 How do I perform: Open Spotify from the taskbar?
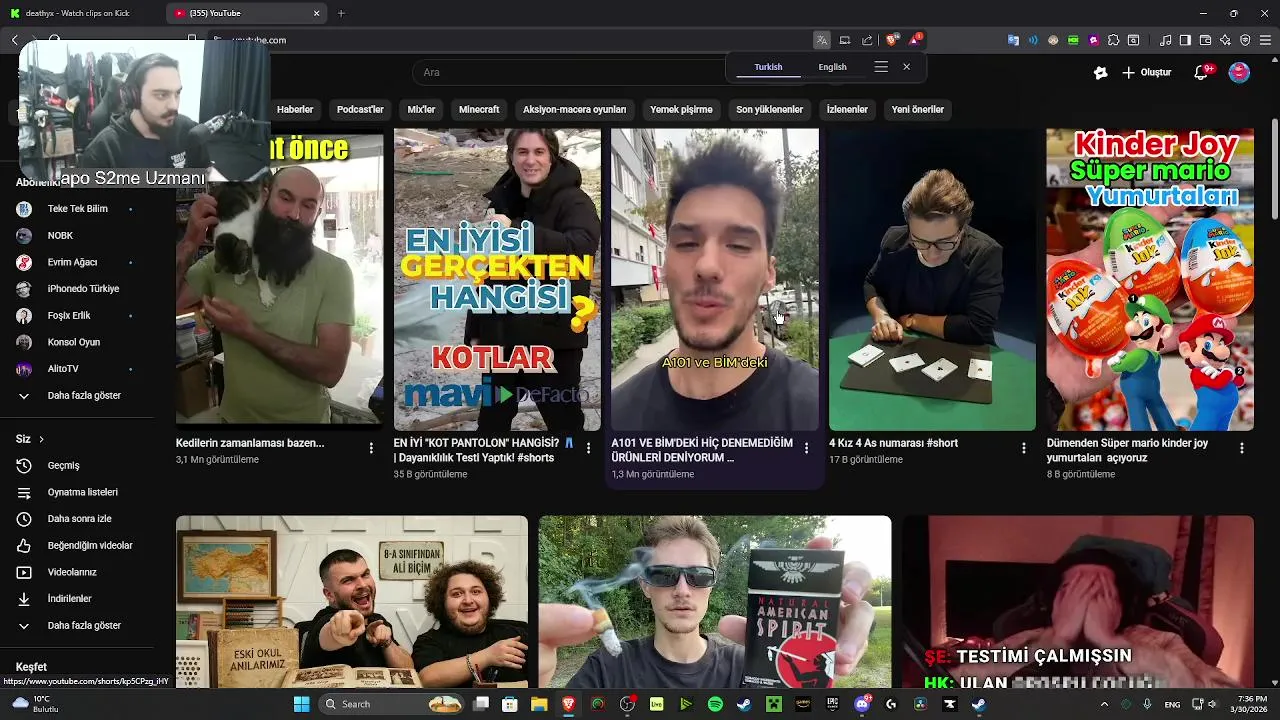pyautogui.click(x=715, y=704)
